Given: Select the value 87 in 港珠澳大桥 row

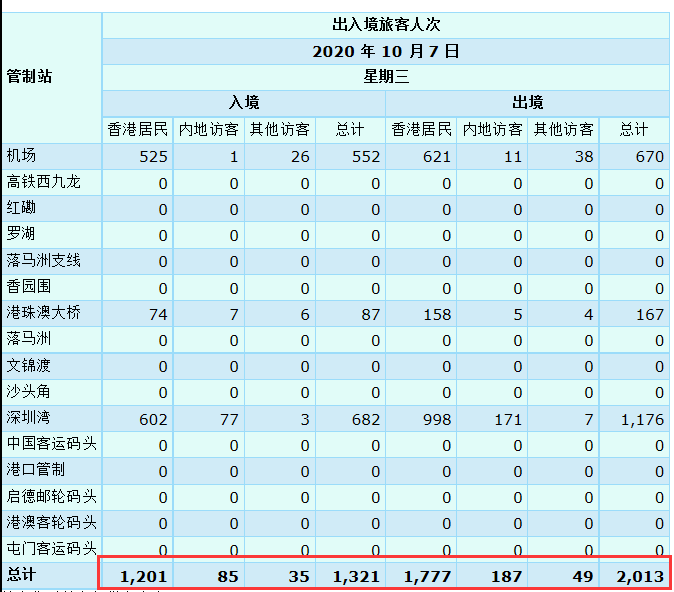Looking at the screenshot, I should click(371, 315).
